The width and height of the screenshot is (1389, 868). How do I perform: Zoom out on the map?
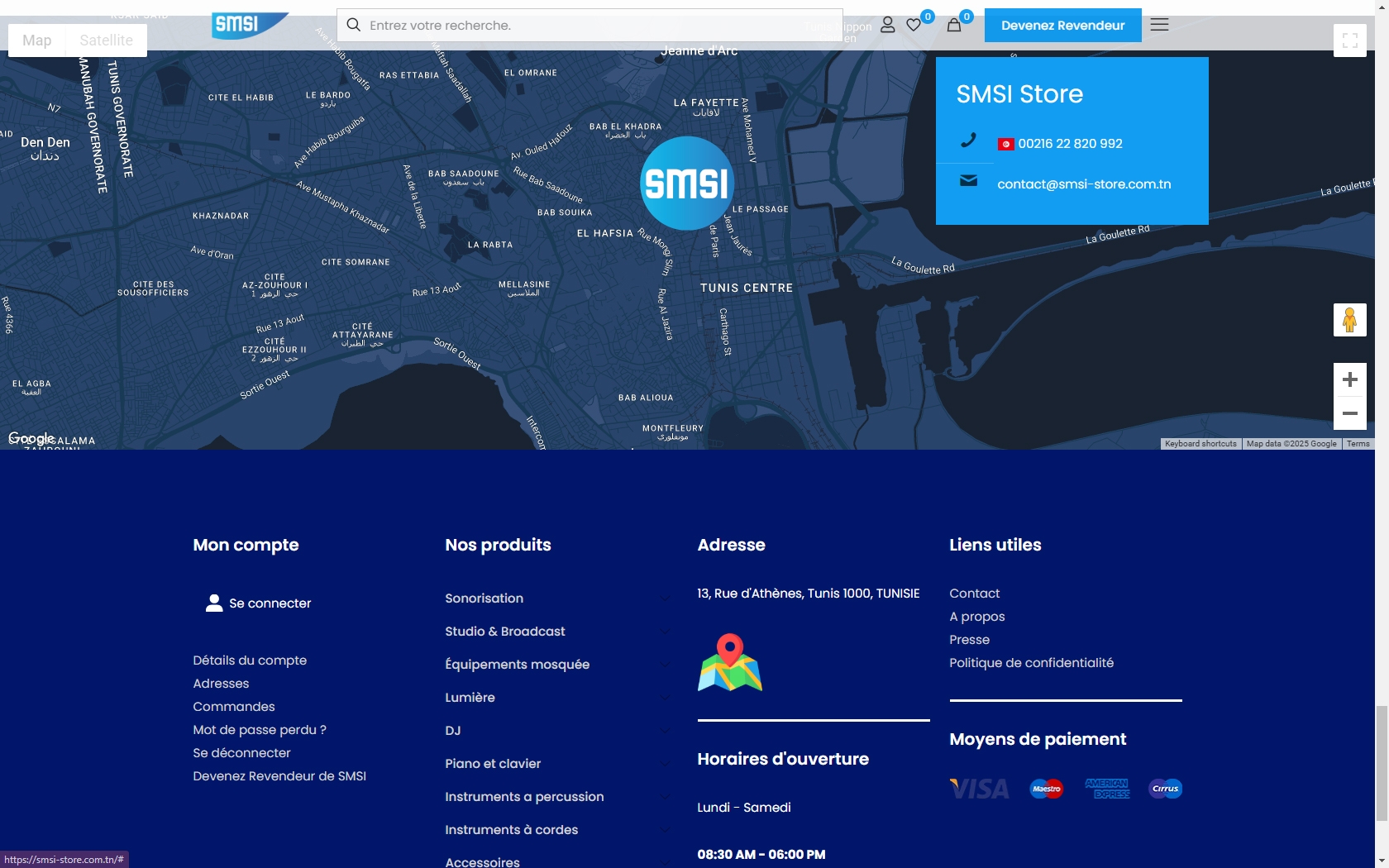coord(1349,413)
